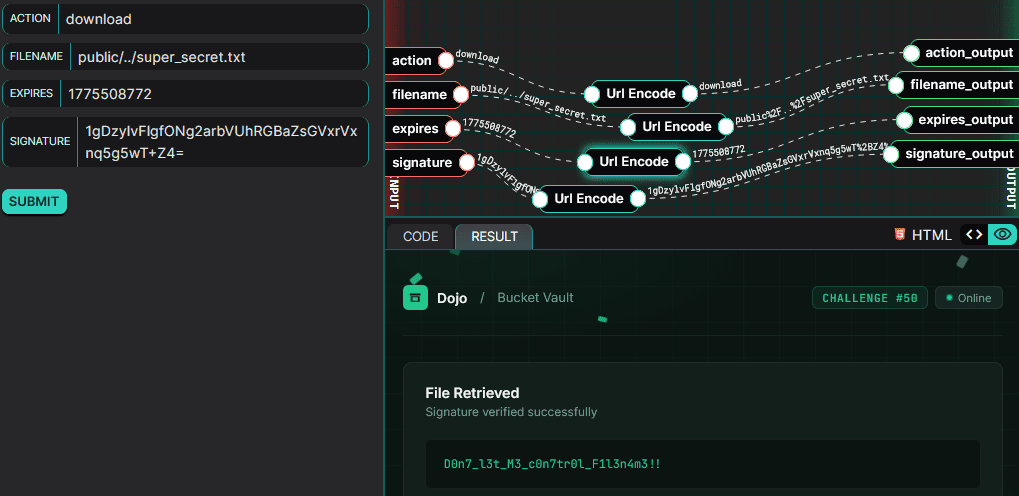Click the output port of the expires node
Viewport: 1019px width, 496px height.
(x=453, y=129)
